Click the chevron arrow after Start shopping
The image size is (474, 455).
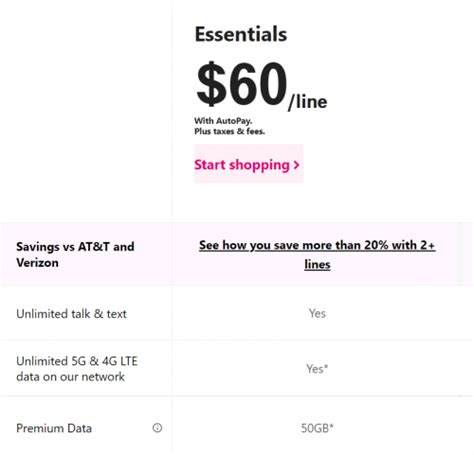(x=296, y=165)
